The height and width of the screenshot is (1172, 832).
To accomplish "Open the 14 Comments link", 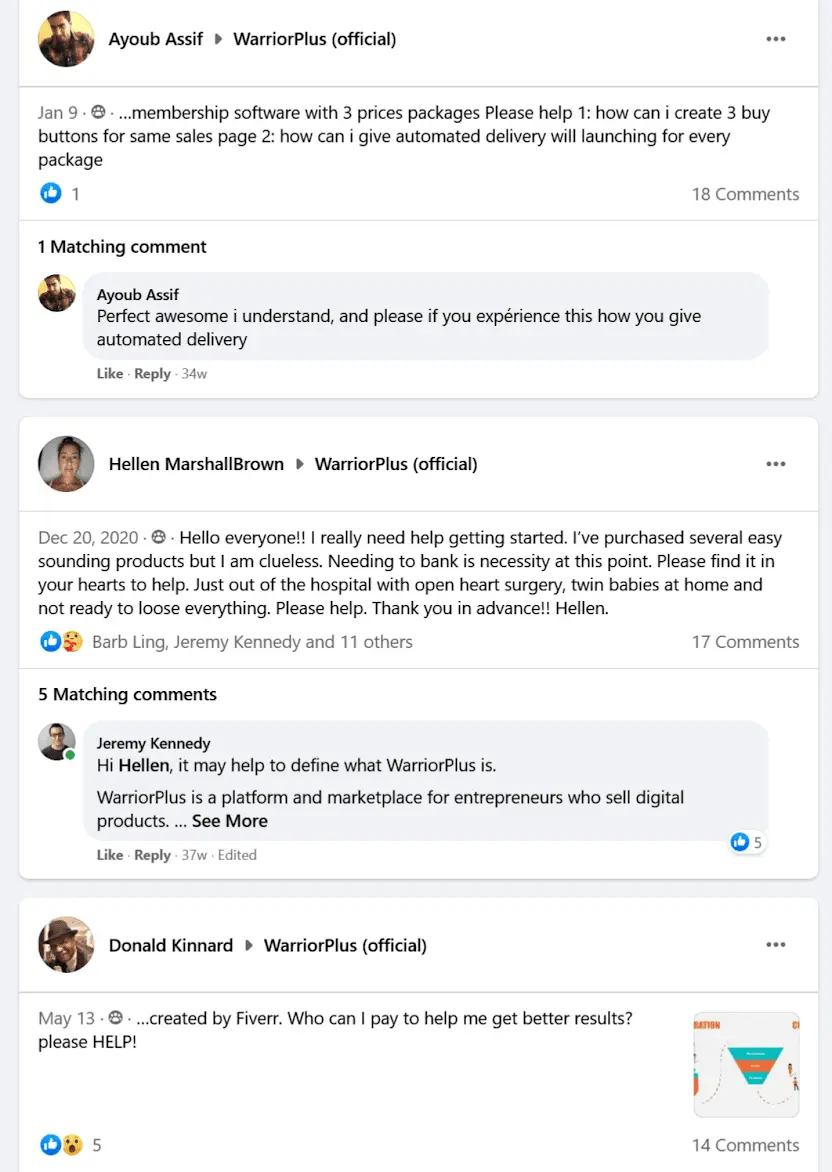I will pyautogui.click(x=745, y=1145).
